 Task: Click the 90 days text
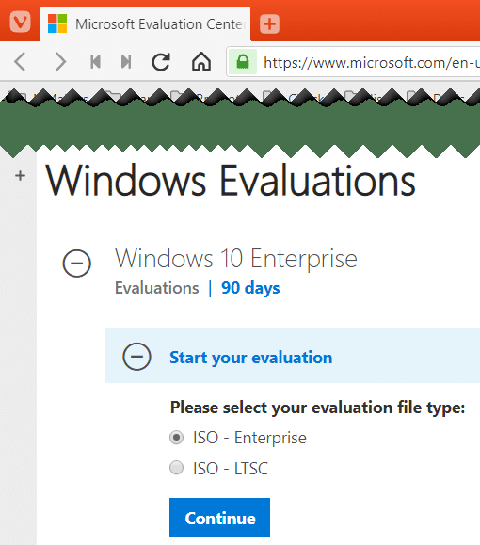pyautogui.click(x=251, y=288)
